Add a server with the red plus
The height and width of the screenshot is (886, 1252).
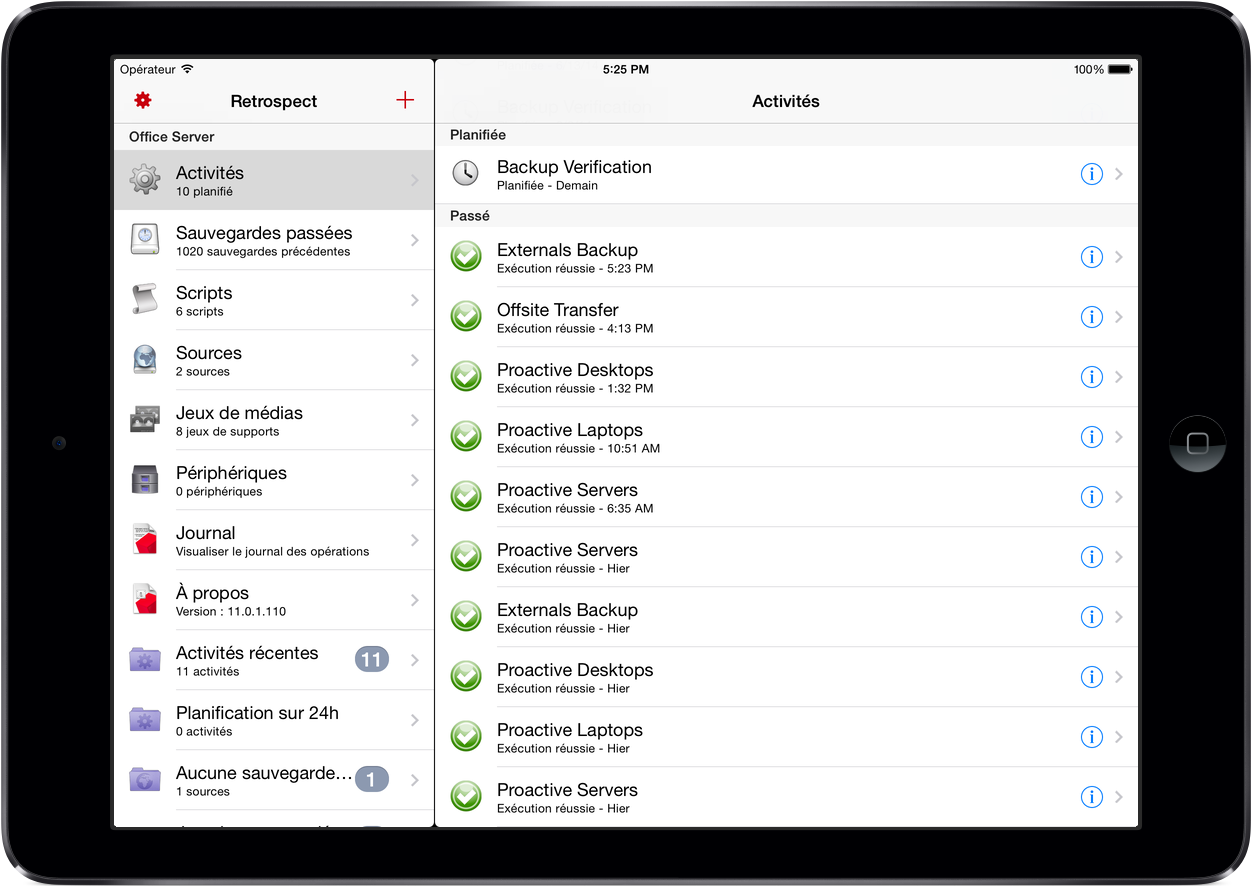(x=405, y=100)
